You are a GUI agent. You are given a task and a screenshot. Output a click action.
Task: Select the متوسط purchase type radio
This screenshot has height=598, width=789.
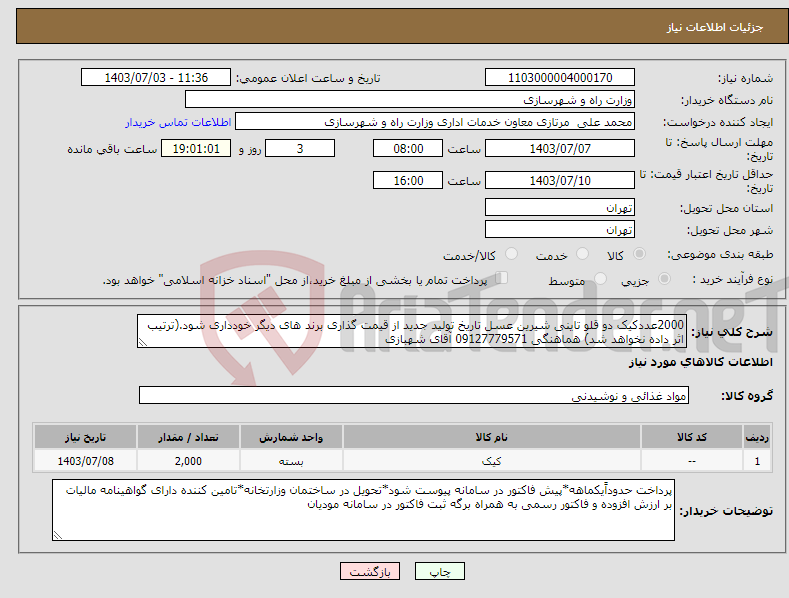600,279
